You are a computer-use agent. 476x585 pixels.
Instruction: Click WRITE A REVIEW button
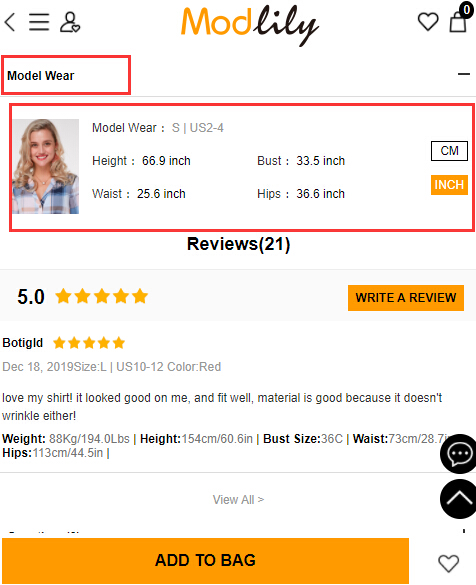[x=406, y=298]
